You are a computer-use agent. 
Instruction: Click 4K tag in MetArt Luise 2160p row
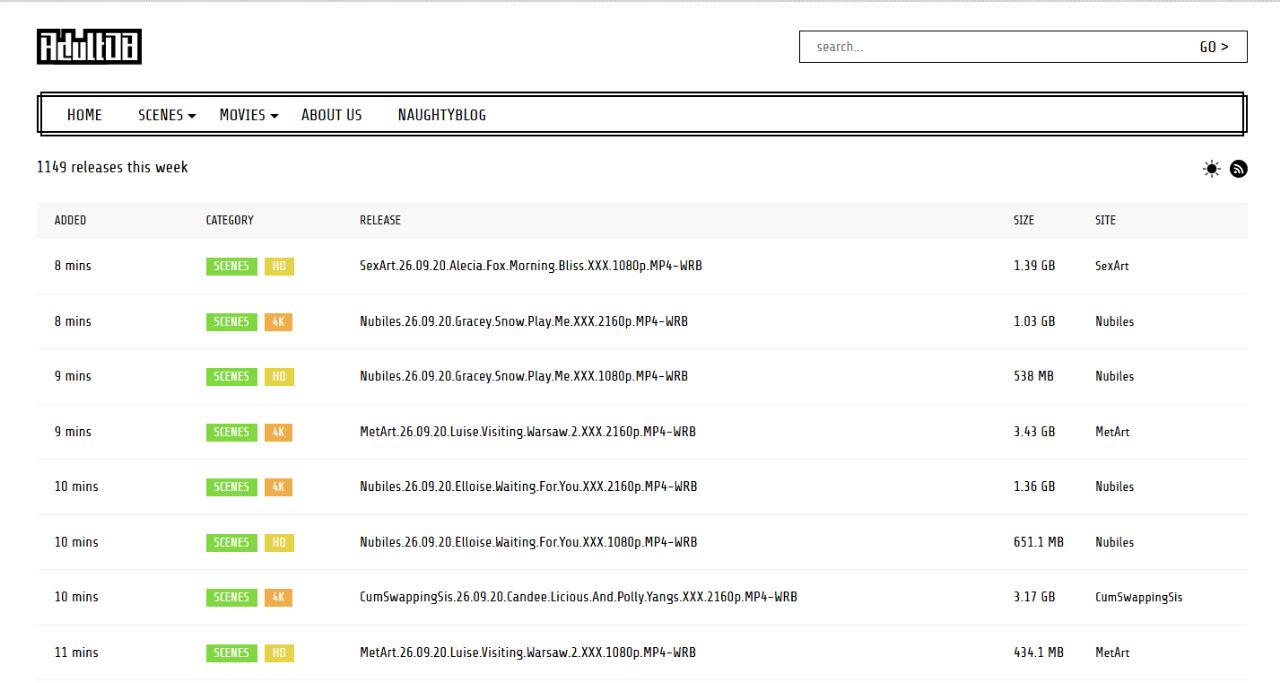point(279,432)
